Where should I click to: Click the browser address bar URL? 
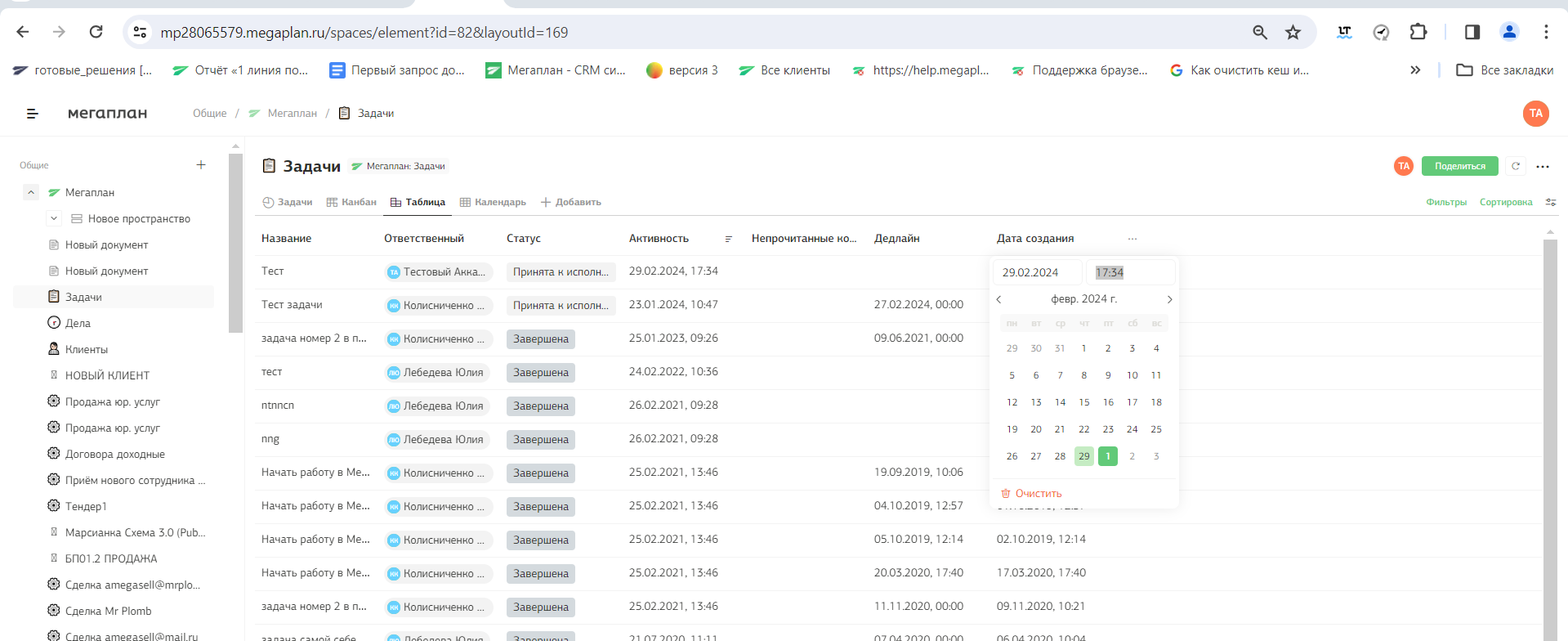364,33
